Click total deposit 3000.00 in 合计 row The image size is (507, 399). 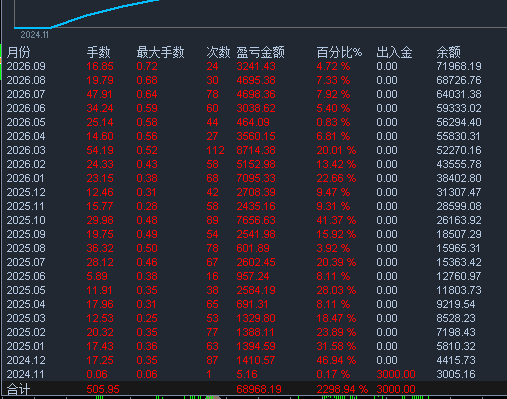click(x=396, y=389)
